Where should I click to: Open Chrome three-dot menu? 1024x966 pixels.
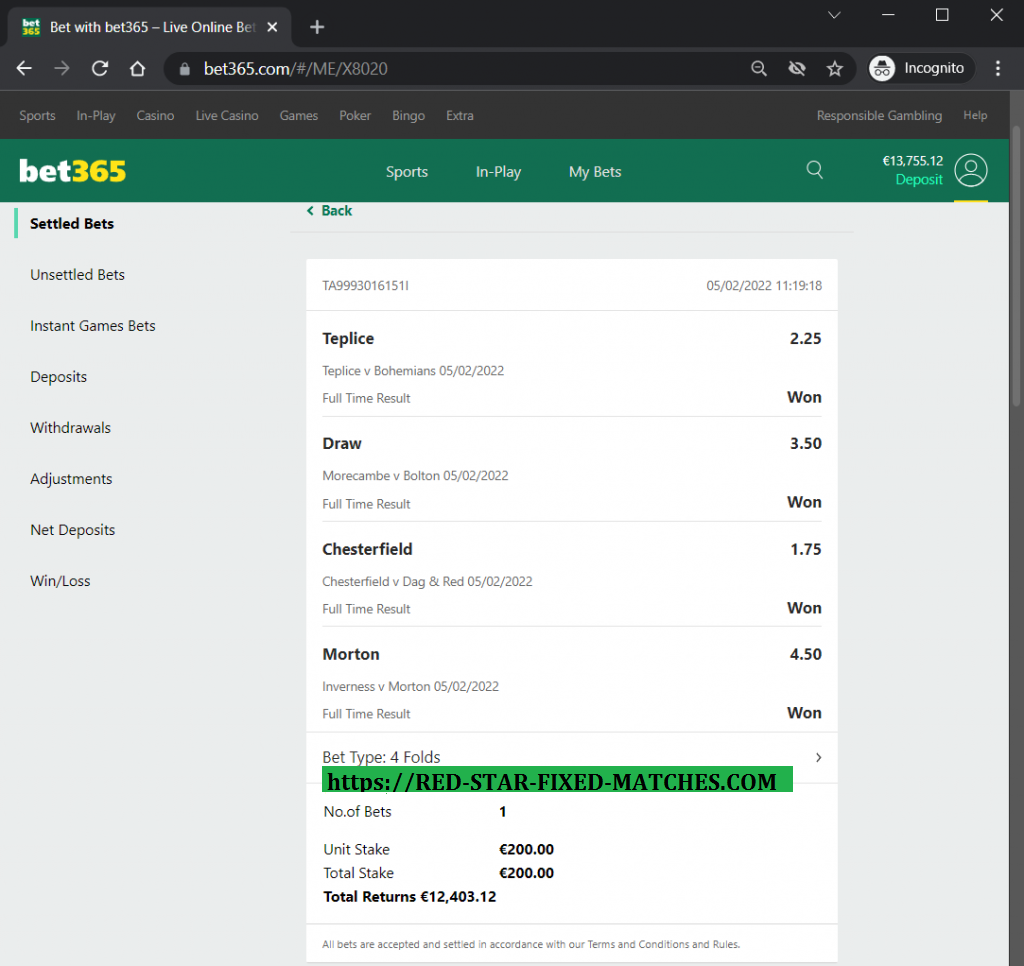998,68
